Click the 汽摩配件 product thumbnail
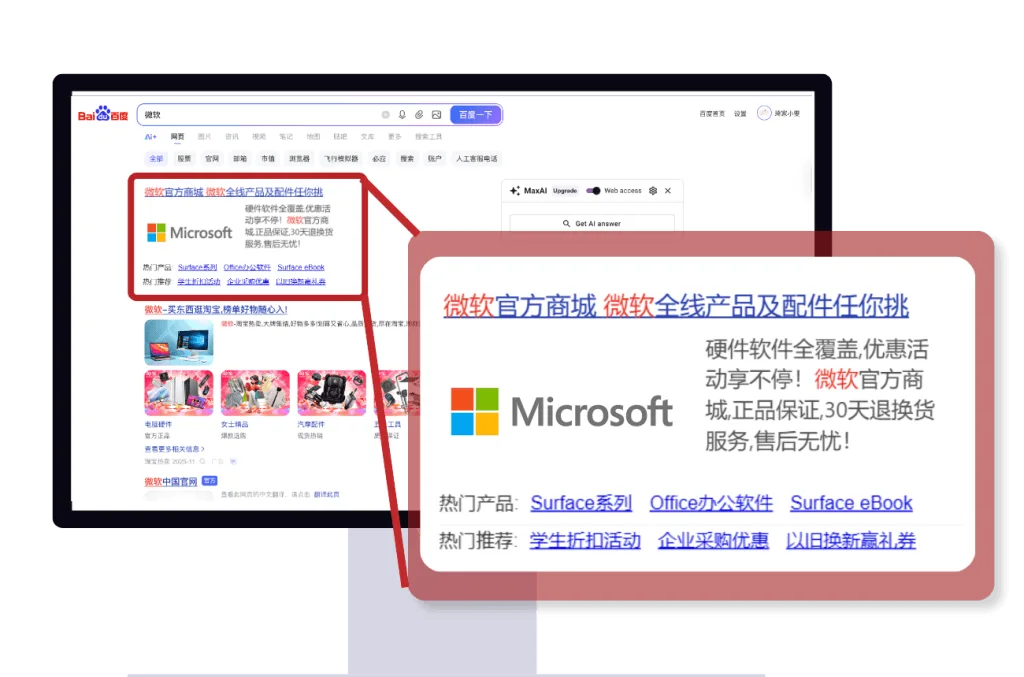 pos(331,392)
